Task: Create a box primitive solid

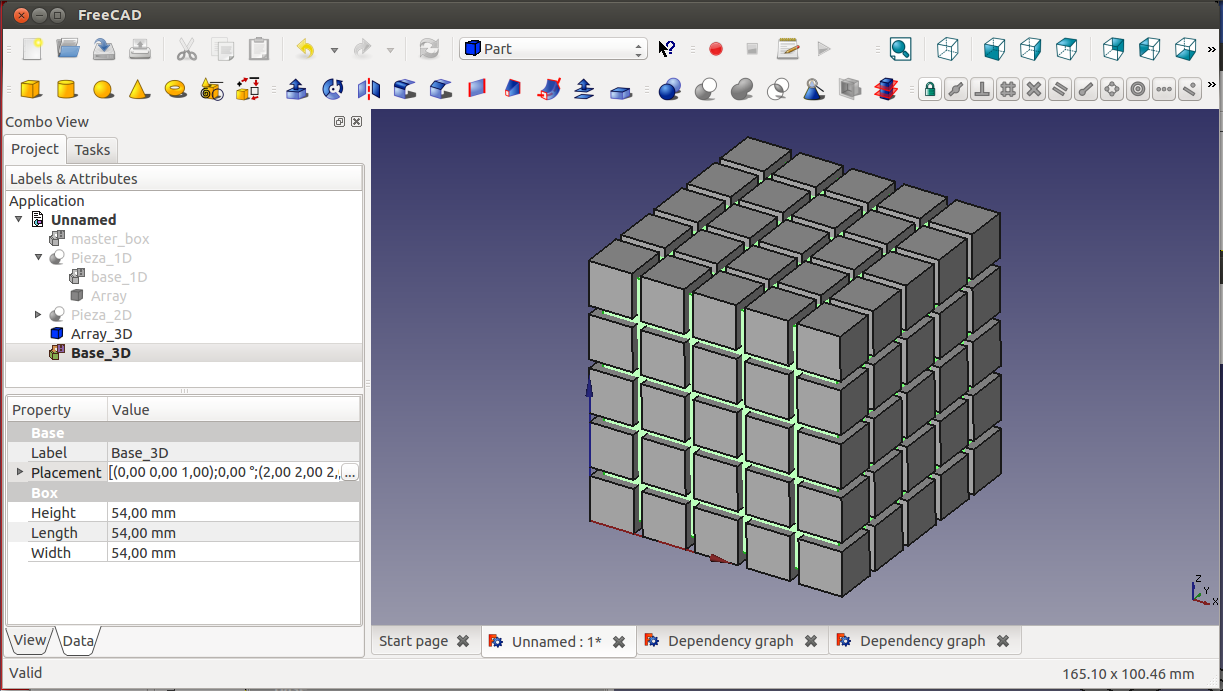Action: tap(31, 89)
